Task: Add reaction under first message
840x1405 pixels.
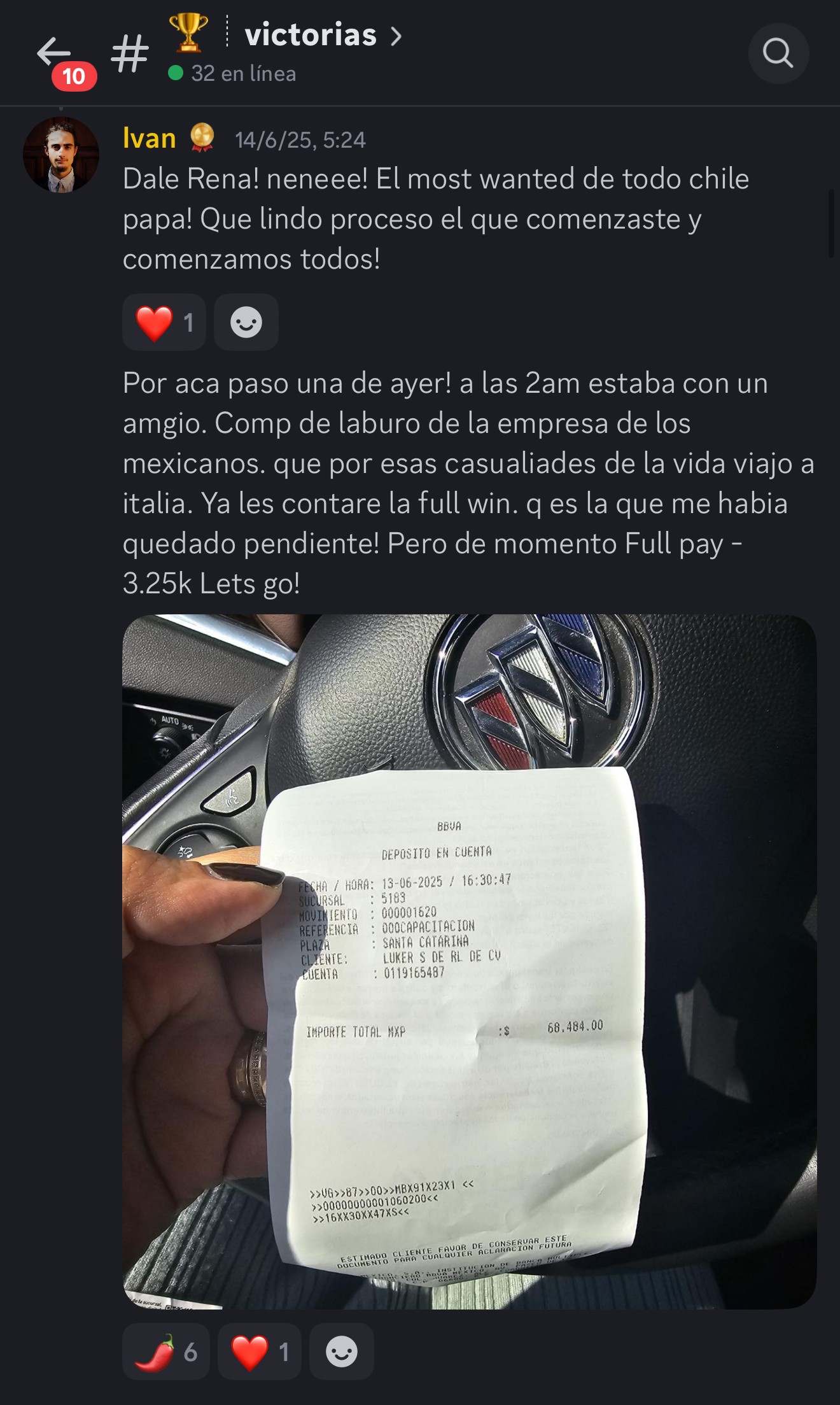Action: [x=246, y=322]
